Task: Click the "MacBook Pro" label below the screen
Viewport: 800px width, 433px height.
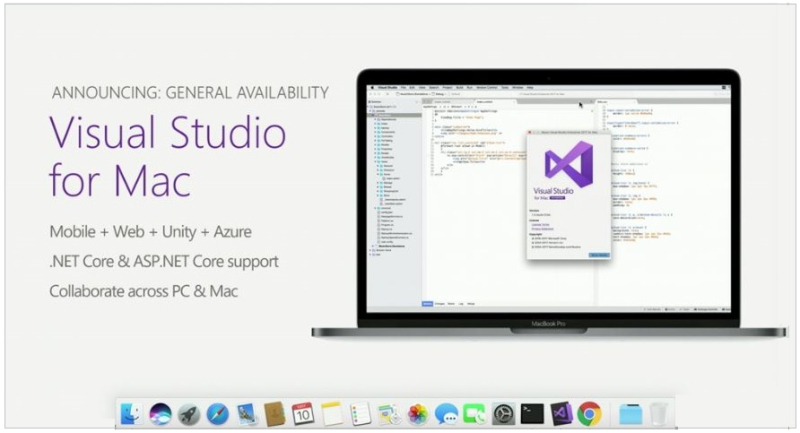Action: click(x=548, y=324)
